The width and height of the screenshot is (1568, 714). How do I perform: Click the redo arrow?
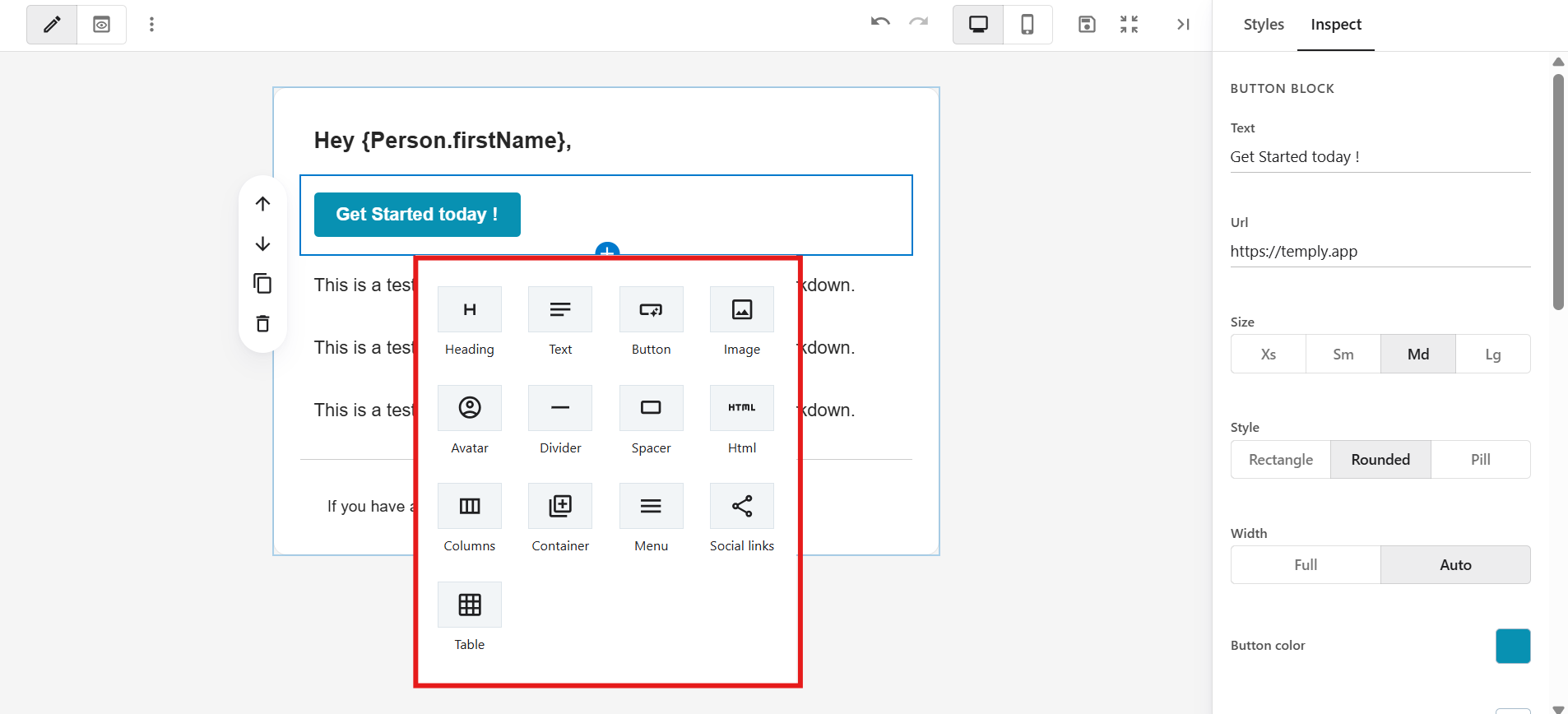pyautogui.click(x=918, y=22)
